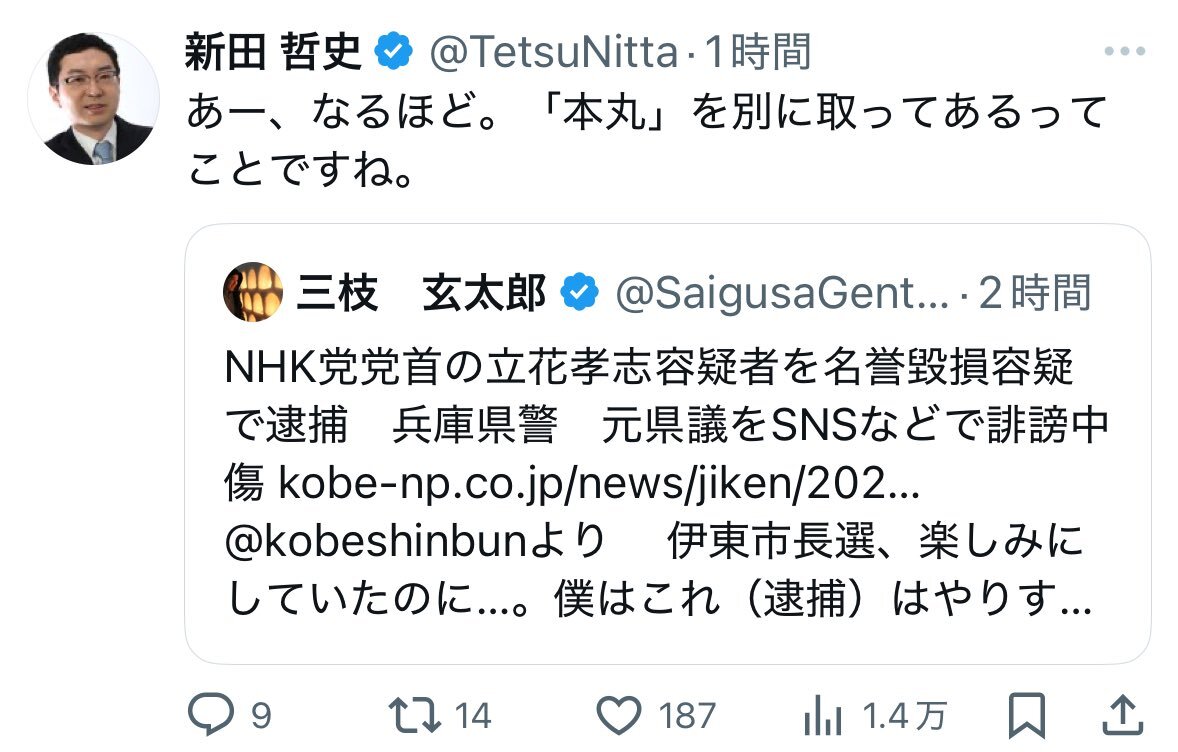Screen dimensions: 1178x752
Task: Click the 1時間 timestamp
Action: coord(757,52)
